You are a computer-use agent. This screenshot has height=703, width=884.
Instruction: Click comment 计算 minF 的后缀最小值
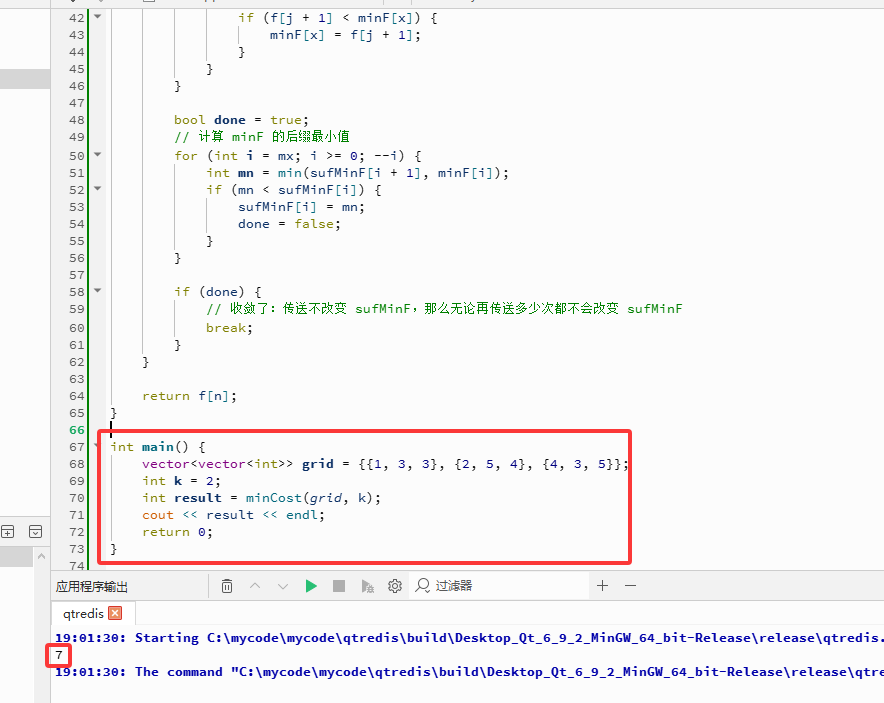point(262,136)
